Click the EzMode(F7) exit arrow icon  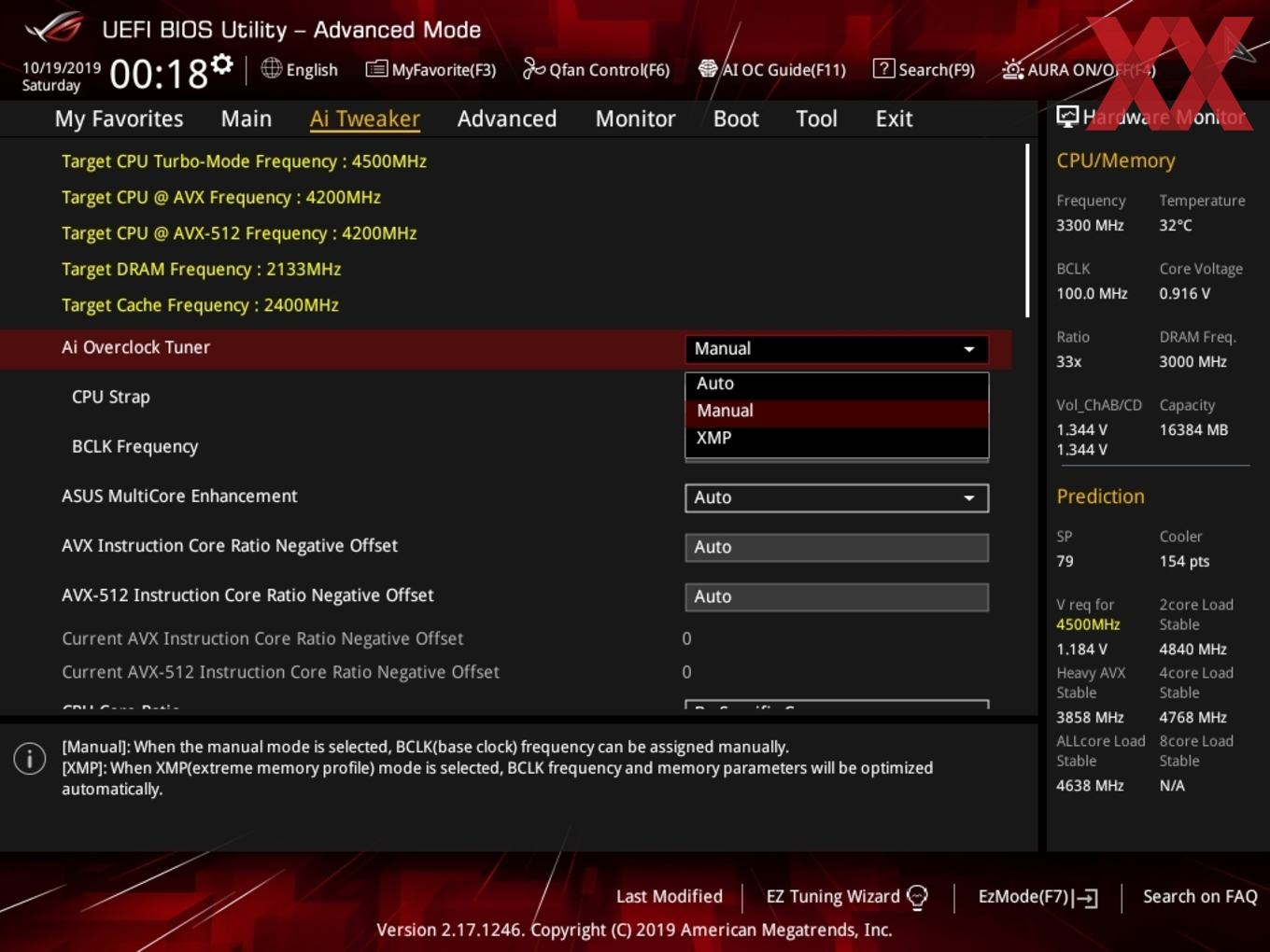1085,898
